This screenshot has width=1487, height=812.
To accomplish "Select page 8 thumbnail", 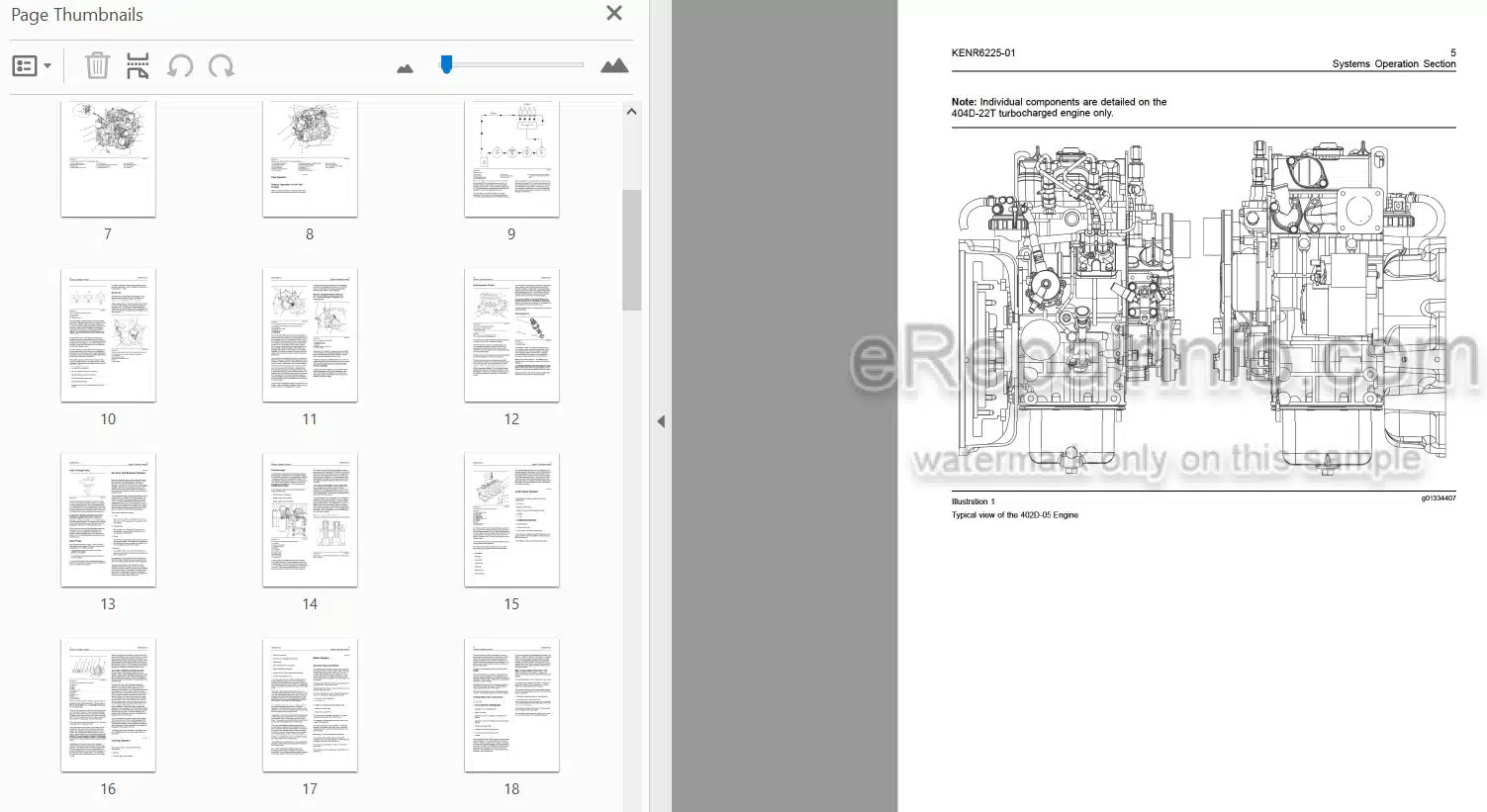I will (x=310, y=158).
